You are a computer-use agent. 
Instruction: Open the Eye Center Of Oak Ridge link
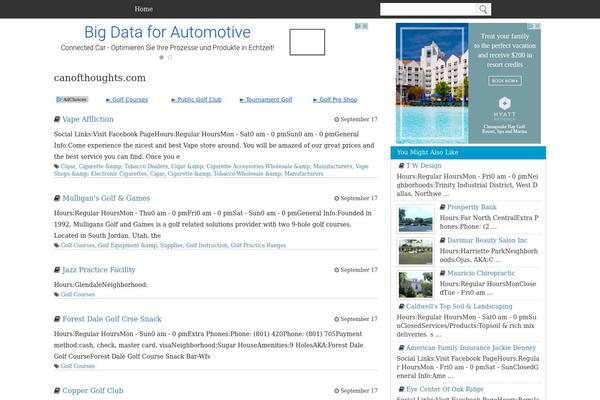click(x=445, y=389)
